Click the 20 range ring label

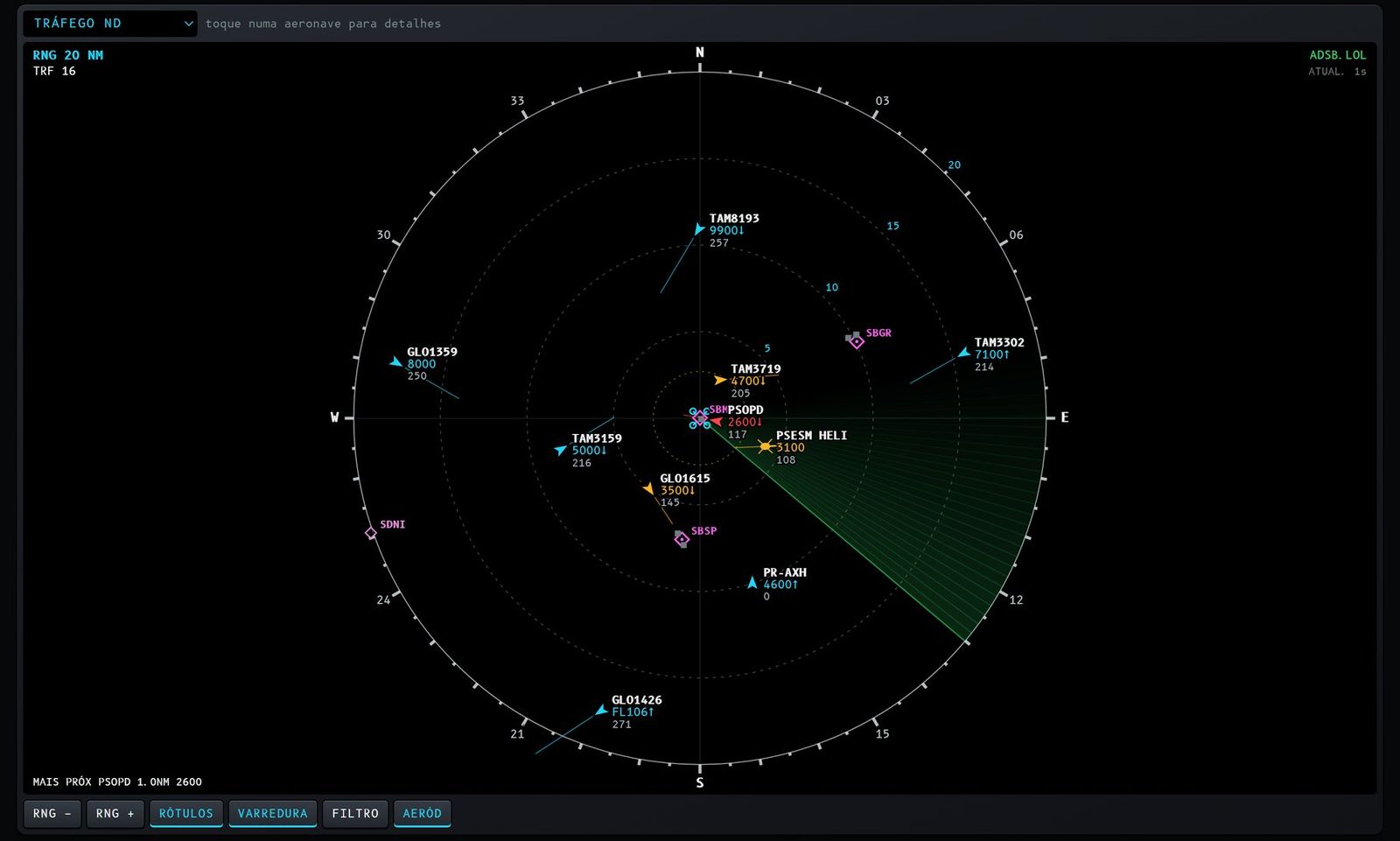(x=954, y=165)
